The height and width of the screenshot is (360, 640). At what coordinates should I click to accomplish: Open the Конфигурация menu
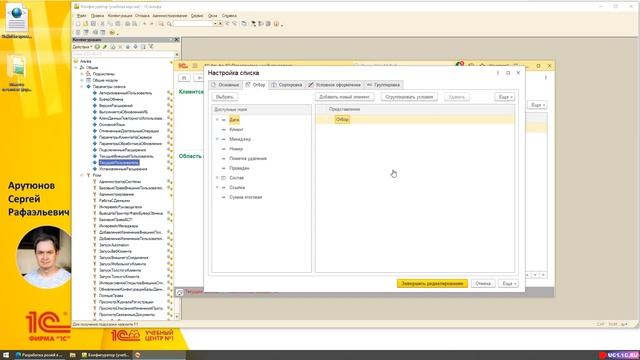[x=120, y=16]
